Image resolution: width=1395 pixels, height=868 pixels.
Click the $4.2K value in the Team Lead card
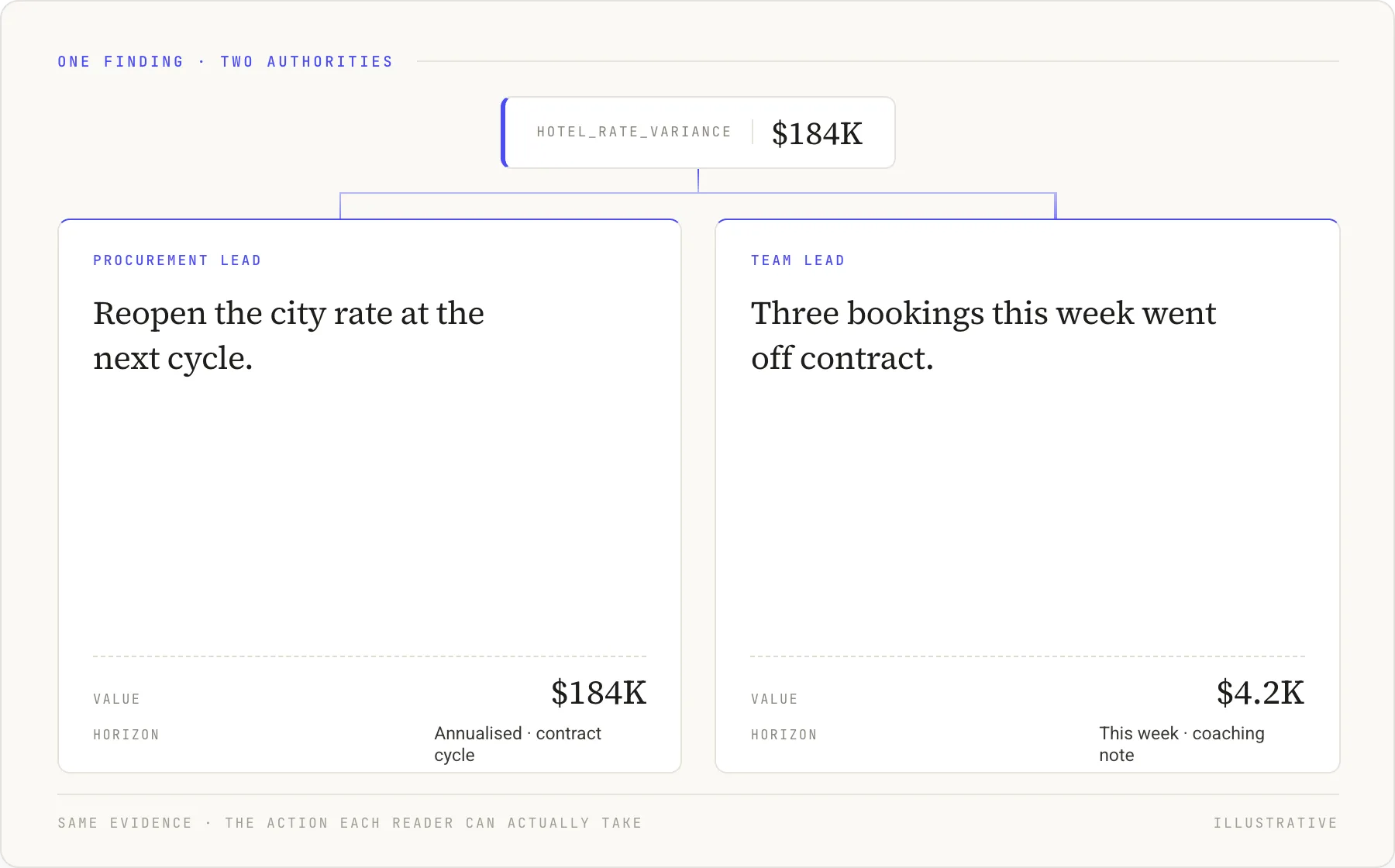click(1260, 693)
